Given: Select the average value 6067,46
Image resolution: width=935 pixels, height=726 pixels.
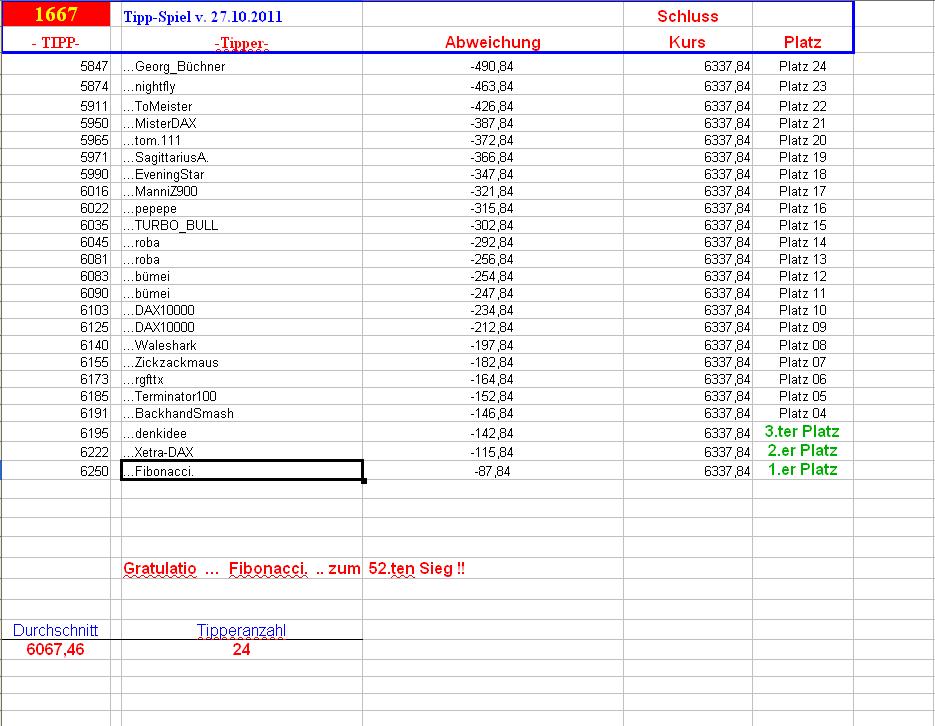Looking at the screenshot, I should pyautogui.click(x=55, y=649).
